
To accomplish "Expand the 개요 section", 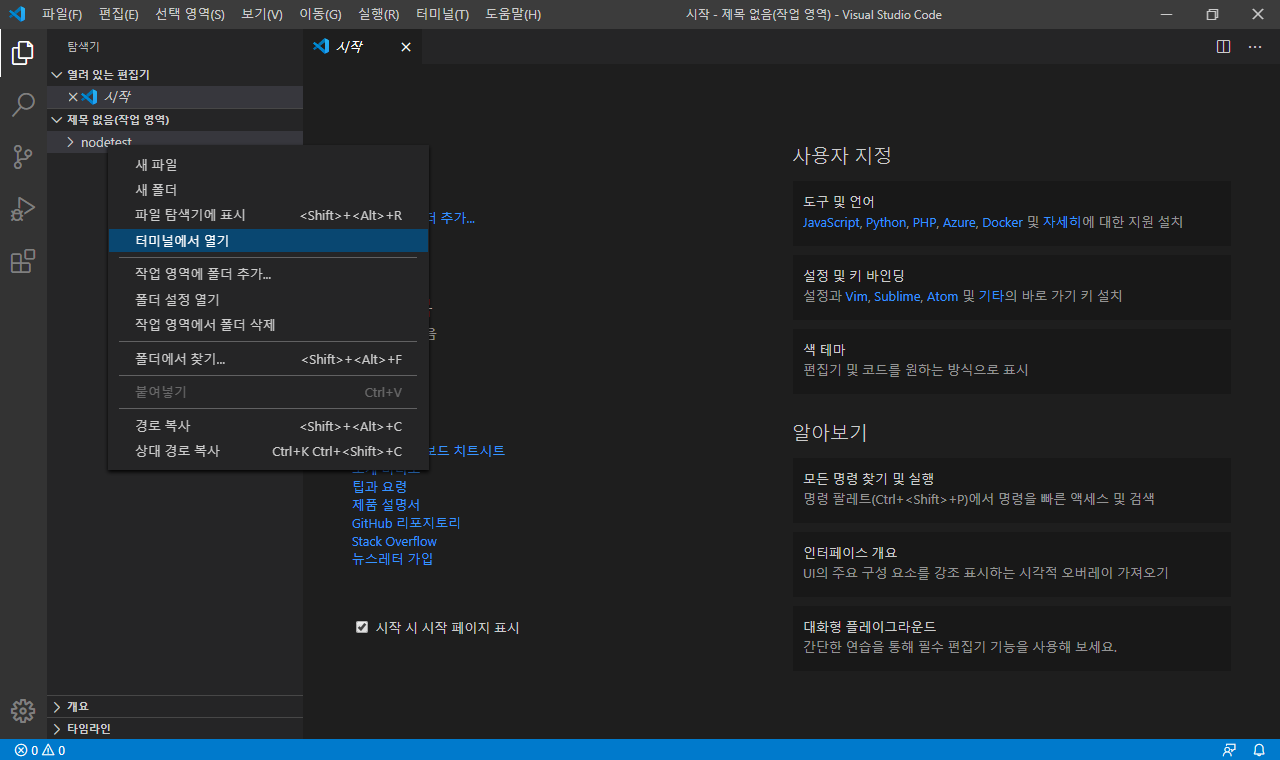I will pyautogui.click(x=175, y=707).
